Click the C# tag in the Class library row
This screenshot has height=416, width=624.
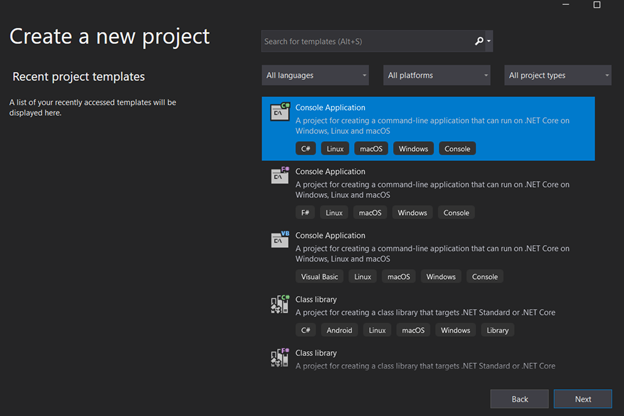point(306,330)
